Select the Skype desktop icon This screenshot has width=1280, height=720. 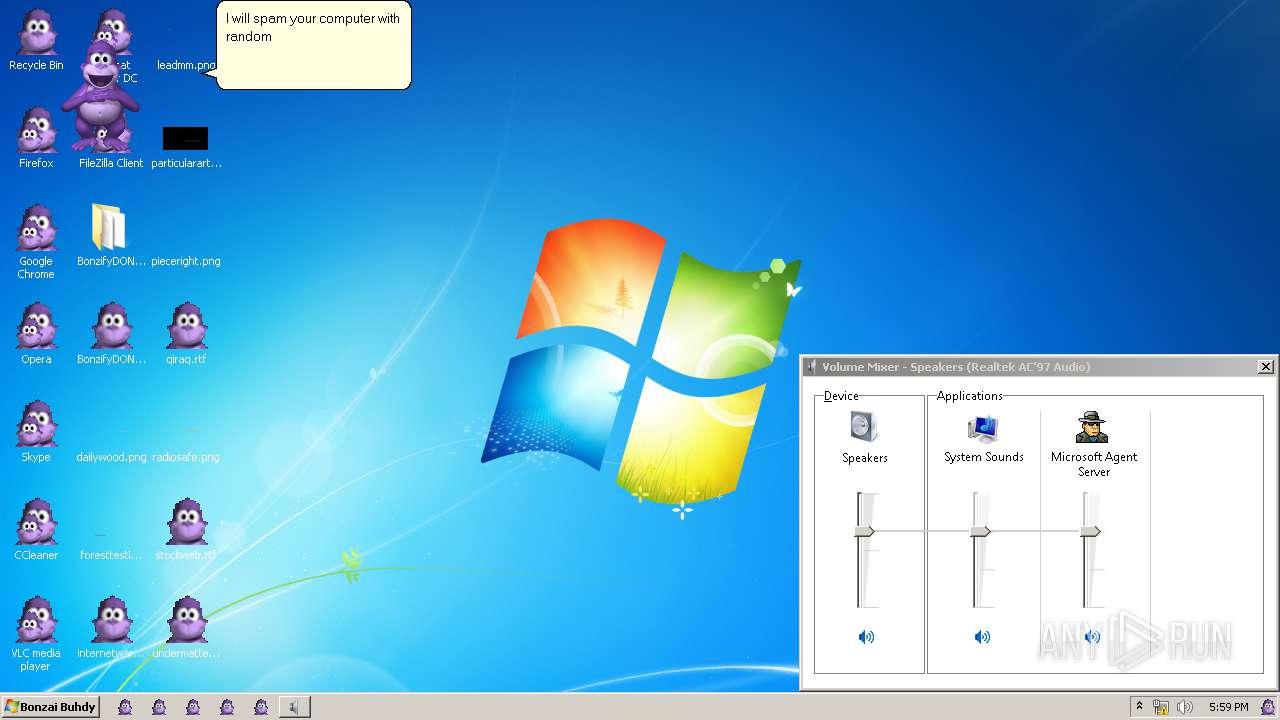coord(36,432)
